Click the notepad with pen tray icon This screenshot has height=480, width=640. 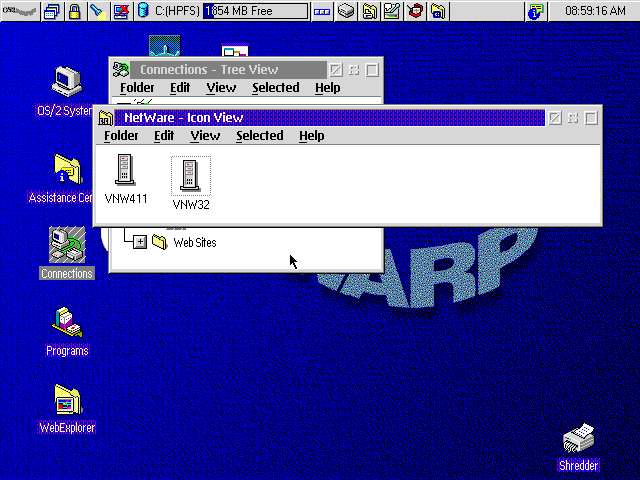392,11
